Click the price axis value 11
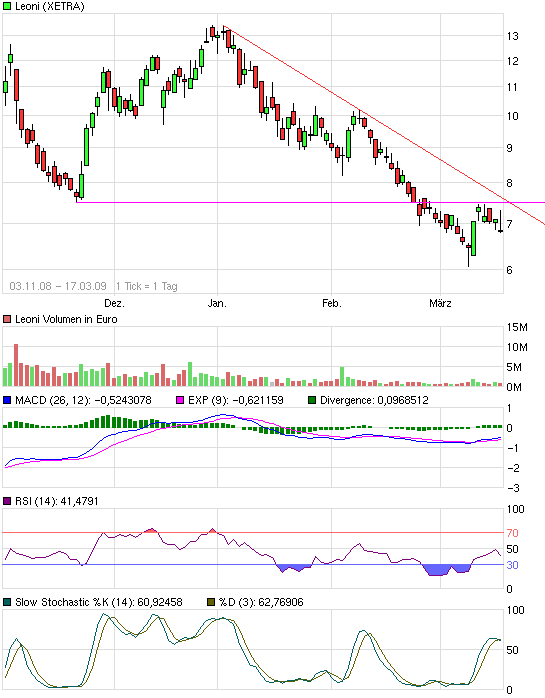The image size is (545, 698). [x=512, y=87]
